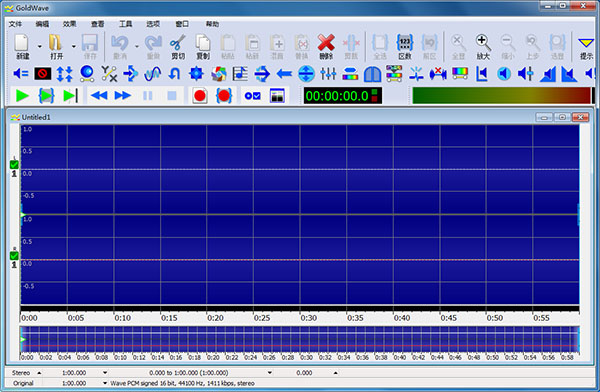Open the 文件 menu
600x392 pixels.
click(x=15, y=24)
